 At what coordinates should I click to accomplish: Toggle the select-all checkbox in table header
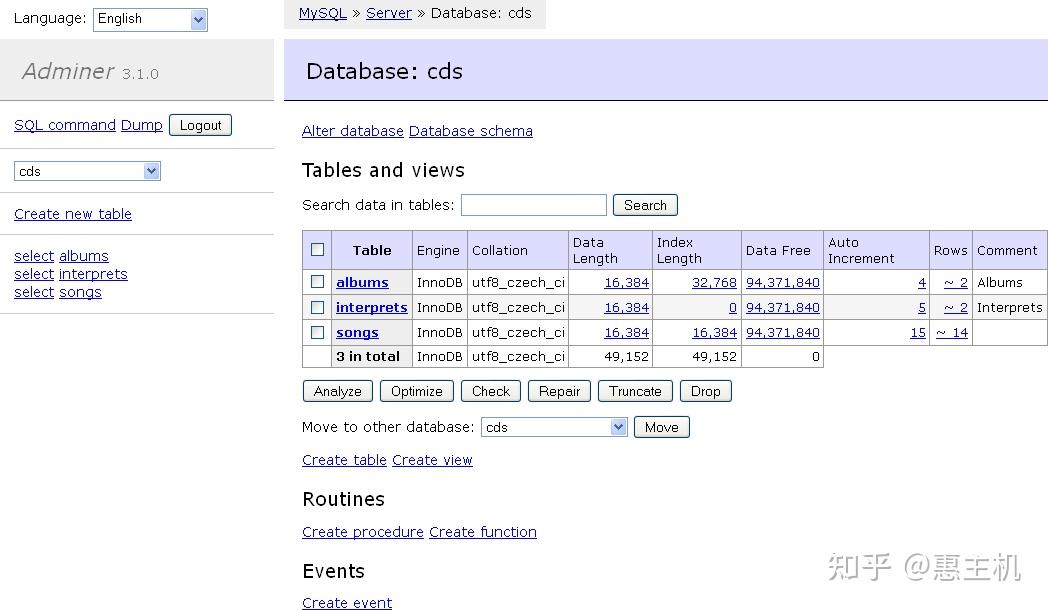point(317,250)
